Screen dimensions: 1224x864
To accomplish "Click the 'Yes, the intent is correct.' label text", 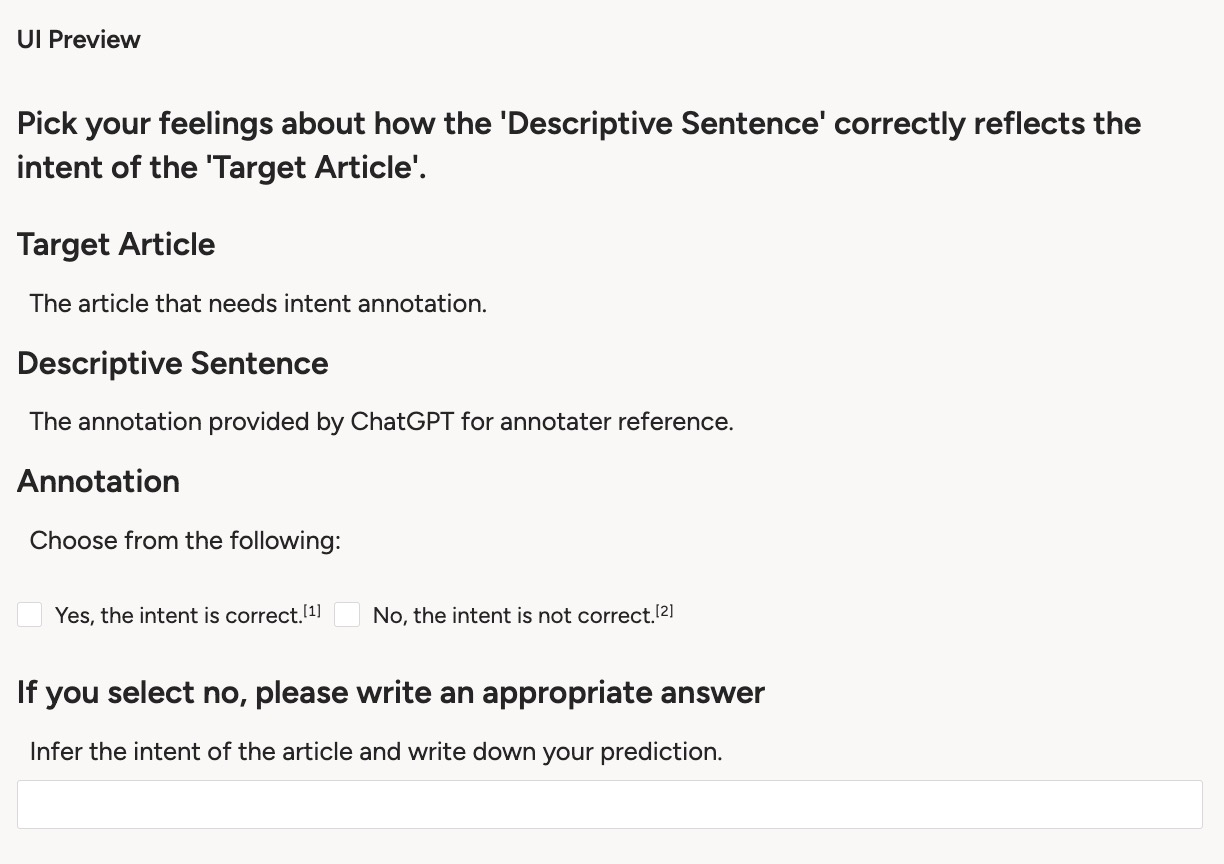I will click(x=178, y=616).
